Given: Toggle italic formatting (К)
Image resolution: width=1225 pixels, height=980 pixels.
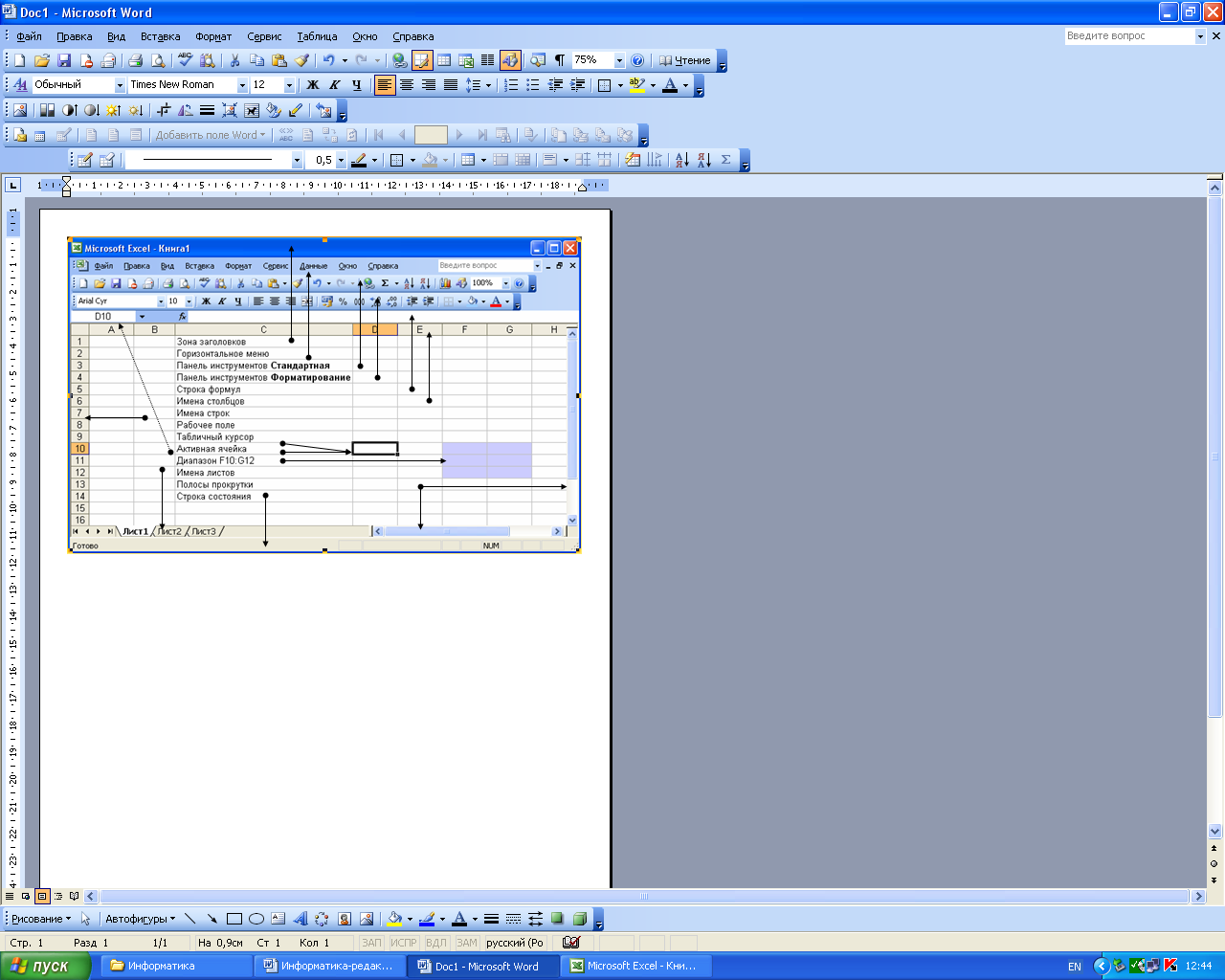Looking at the screenshot, I should click(335, 85).
